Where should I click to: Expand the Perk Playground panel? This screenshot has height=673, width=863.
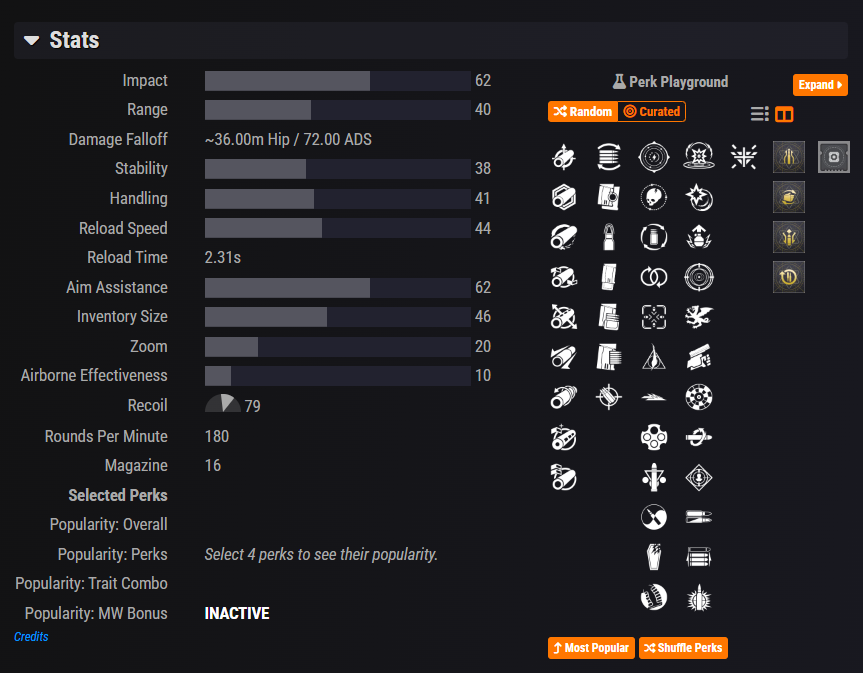point(821,85)
